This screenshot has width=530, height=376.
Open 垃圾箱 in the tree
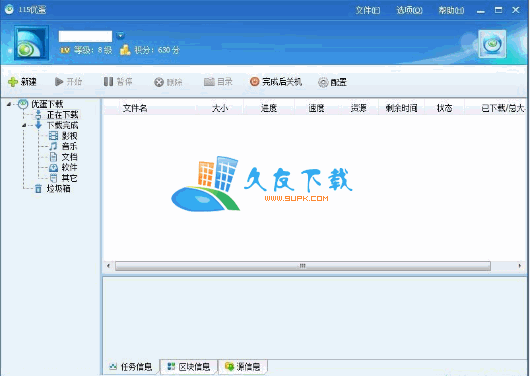58,188
